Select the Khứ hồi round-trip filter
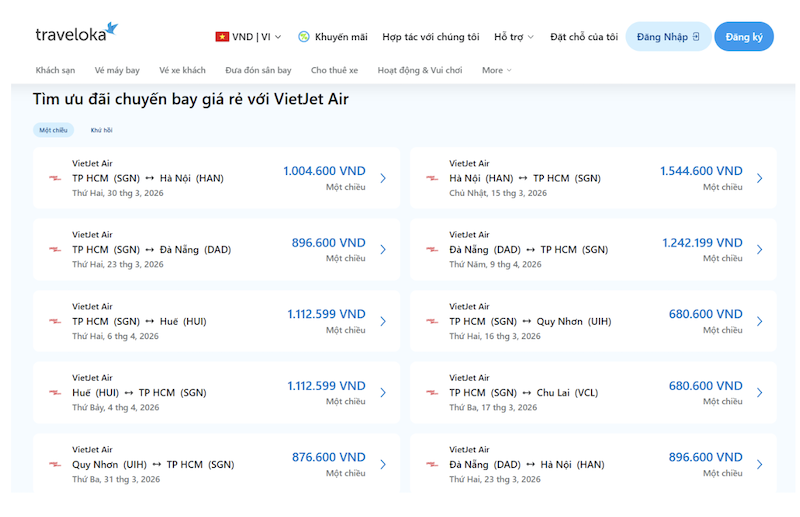800x517 pixels. click(x=101, y=130)
